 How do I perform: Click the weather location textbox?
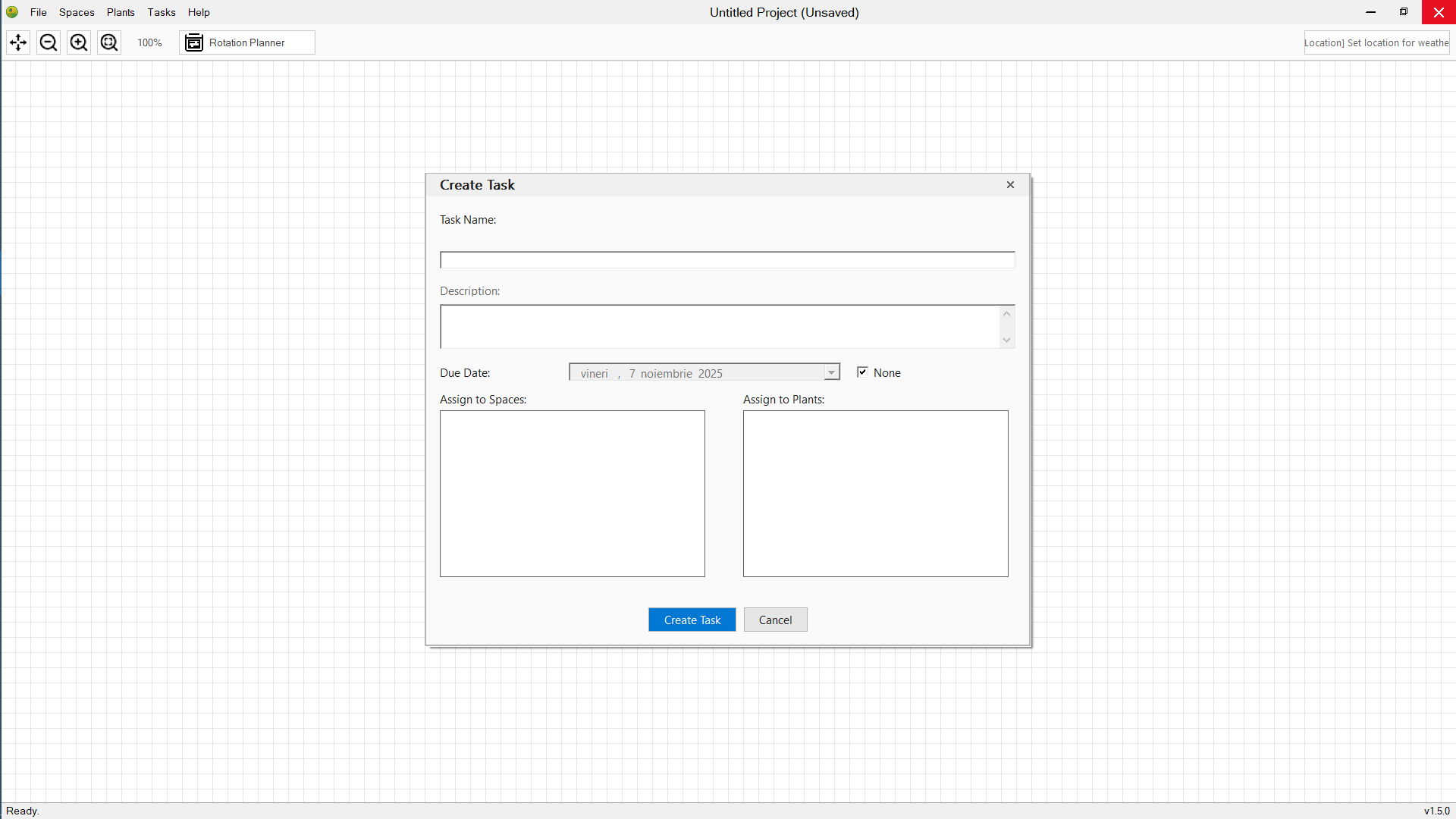tap(1376, 42)
